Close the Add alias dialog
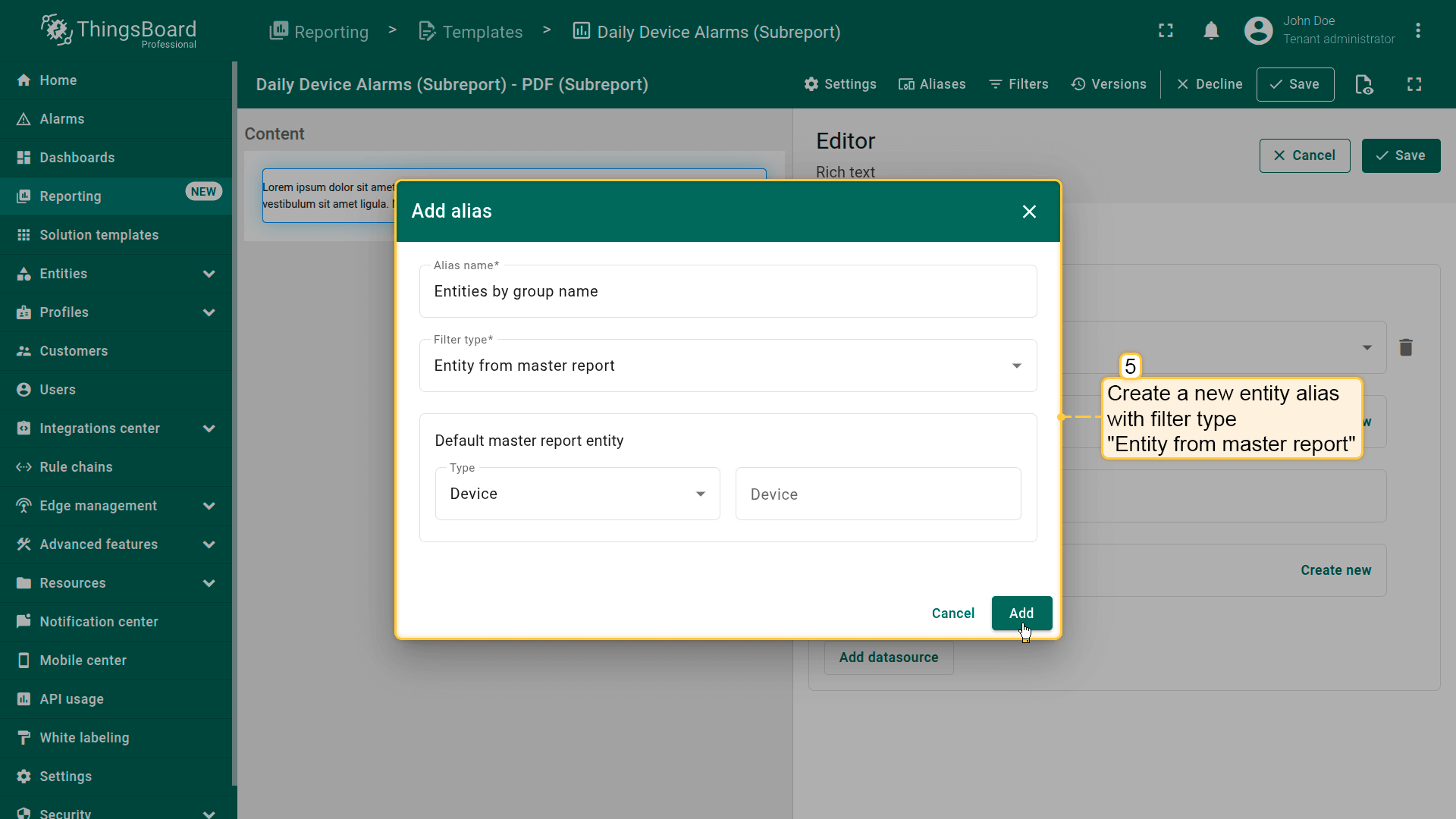Viewport: 1456px width, 819px height. [x=1028, y=212]
